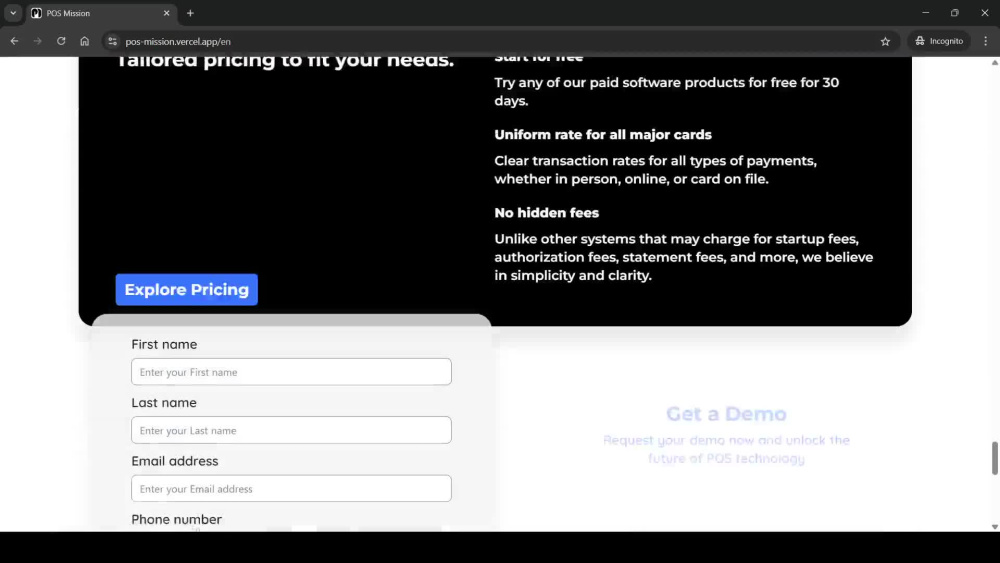This screenshot has height=563, width=1000.
Task: Click the Explore Pricing button
Action: [x=187, y=289]
